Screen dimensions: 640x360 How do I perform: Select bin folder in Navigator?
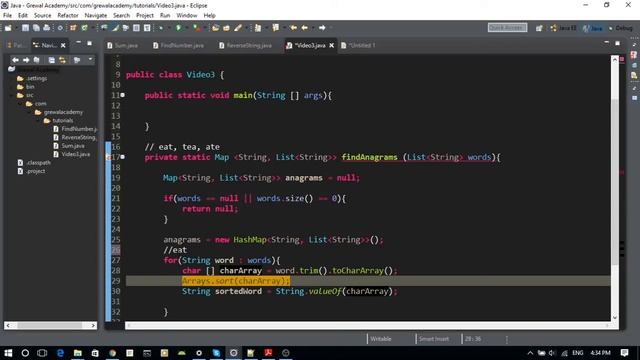26,87
